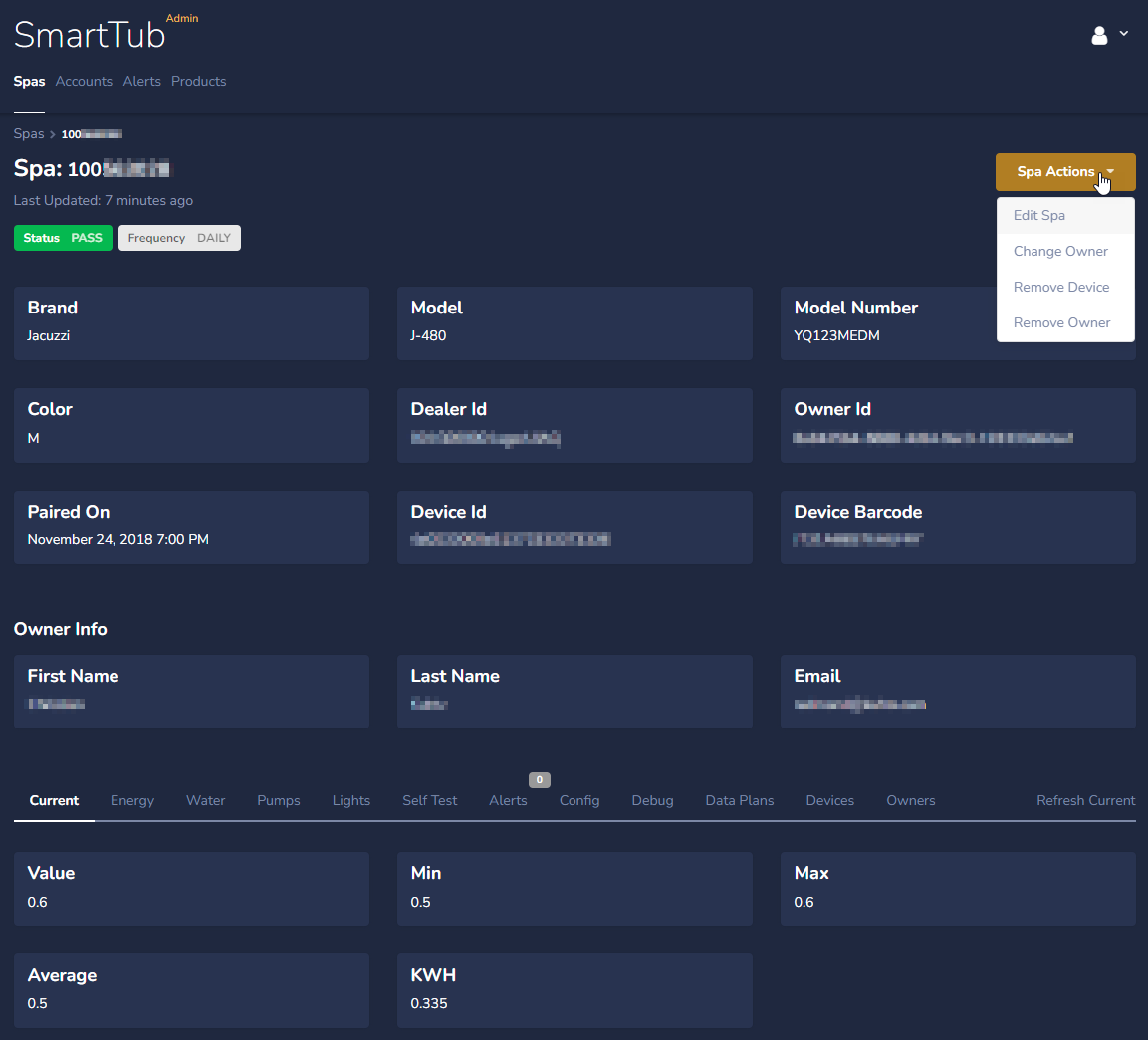This screenshot has width=1148, height=1040.
Task: Open the Alerts navigation link in header
Action: [142, 82]
